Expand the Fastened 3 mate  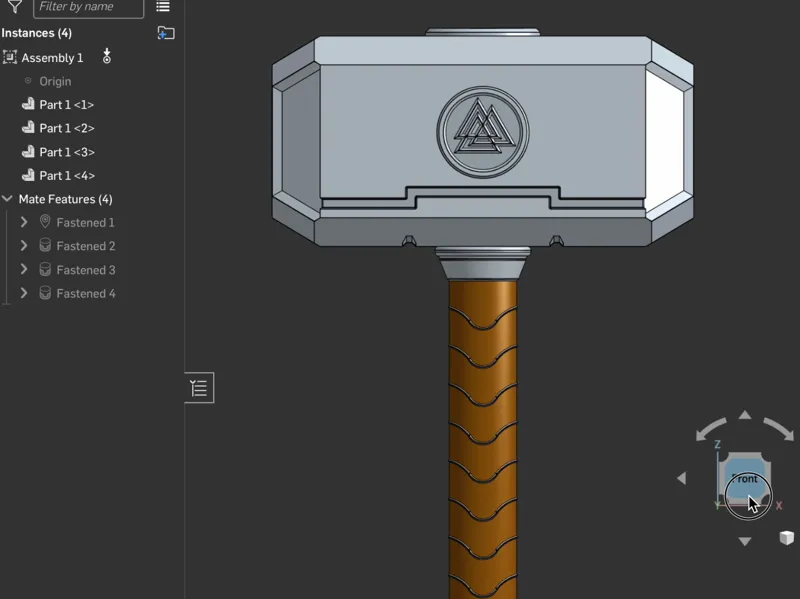23,269
